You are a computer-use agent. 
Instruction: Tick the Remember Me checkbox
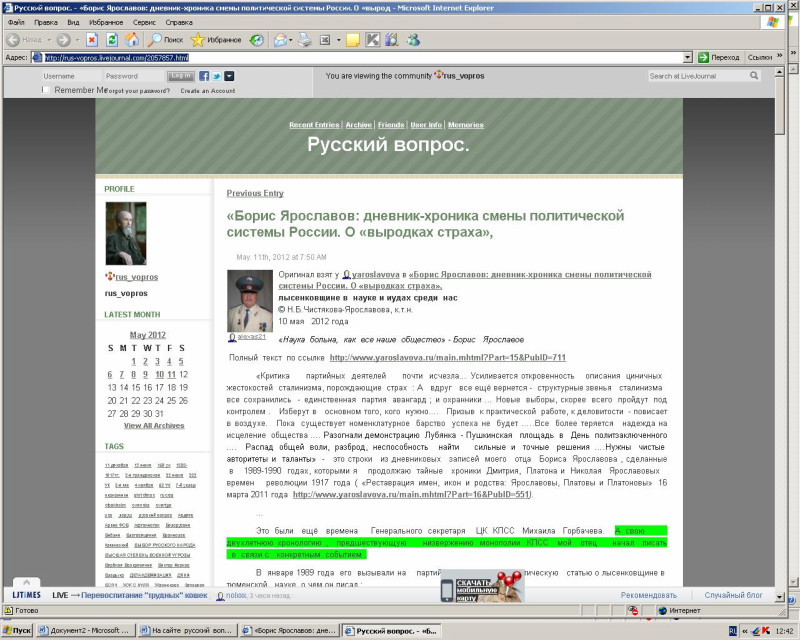click(x=45, y=90)
